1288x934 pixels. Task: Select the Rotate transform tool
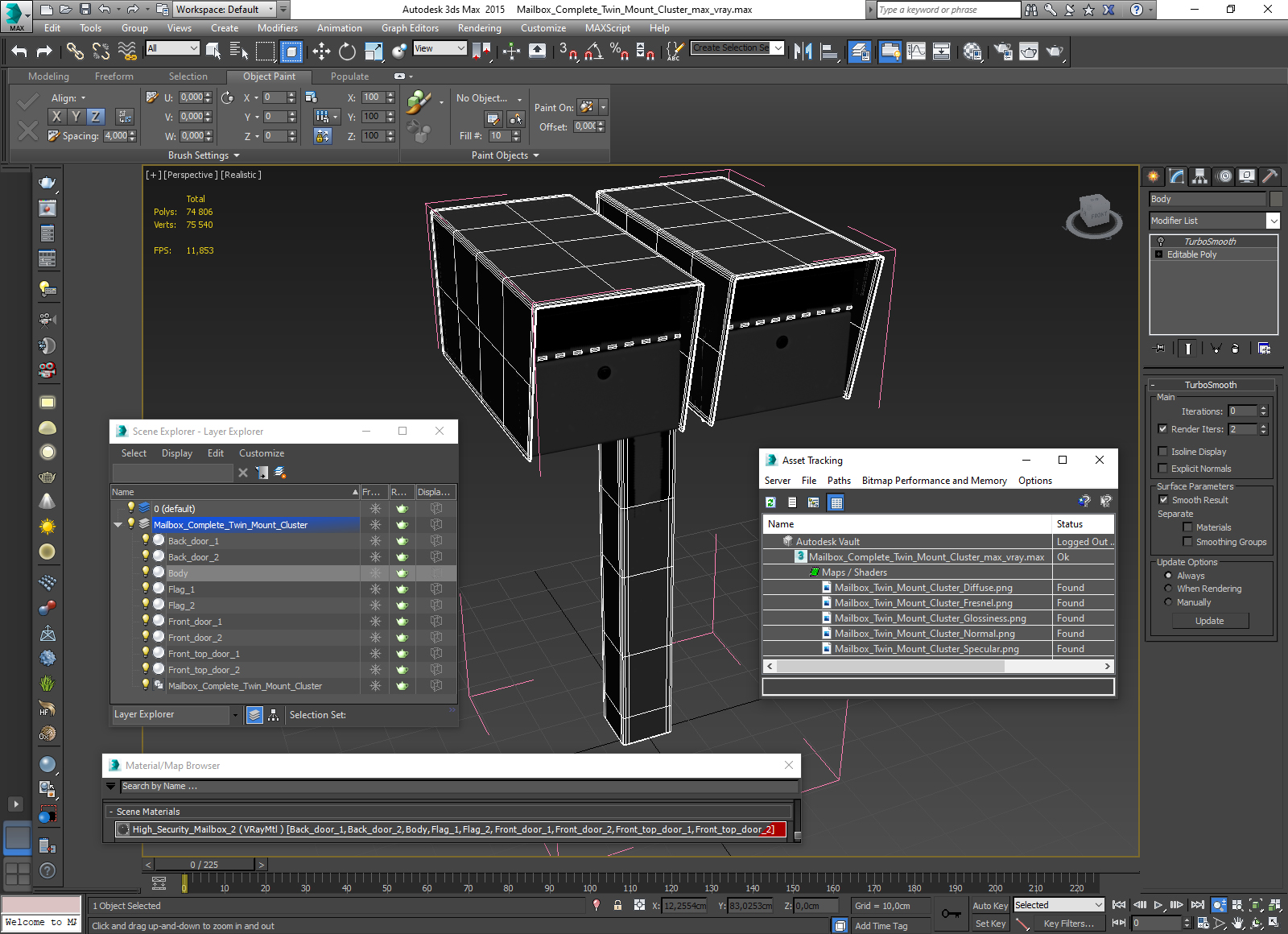click(347, 52)
